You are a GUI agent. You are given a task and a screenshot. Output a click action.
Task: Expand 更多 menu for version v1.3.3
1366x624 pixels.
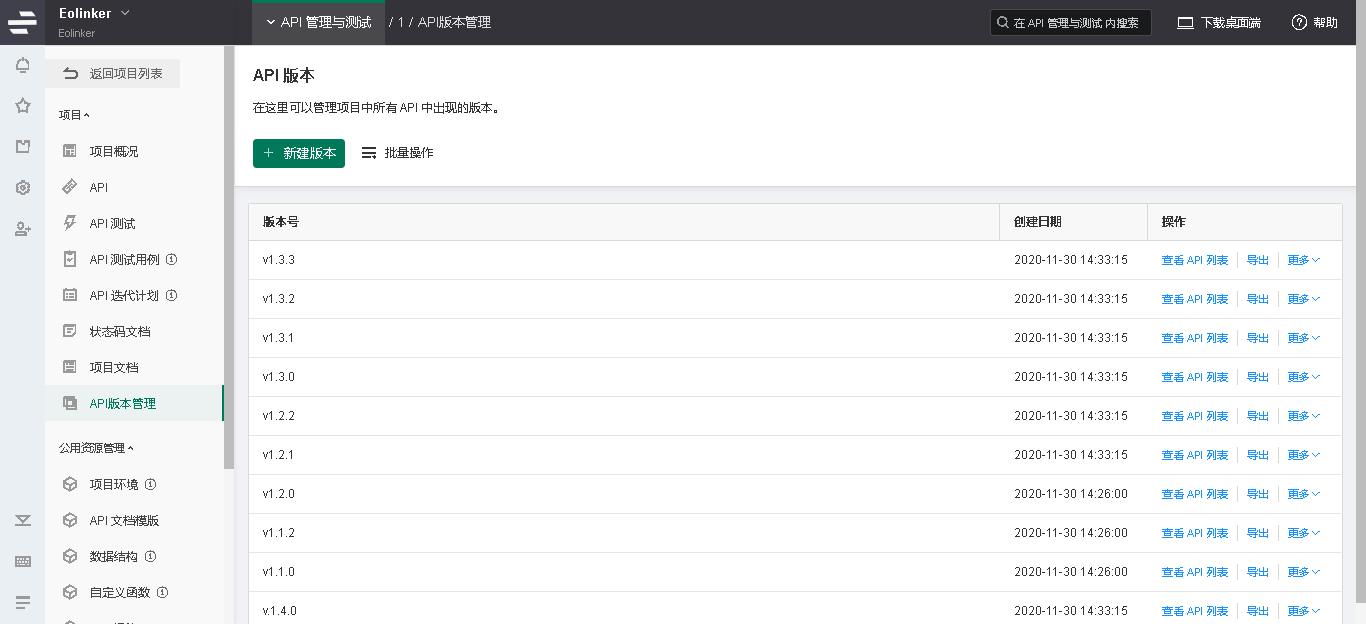click(1303, 260)
